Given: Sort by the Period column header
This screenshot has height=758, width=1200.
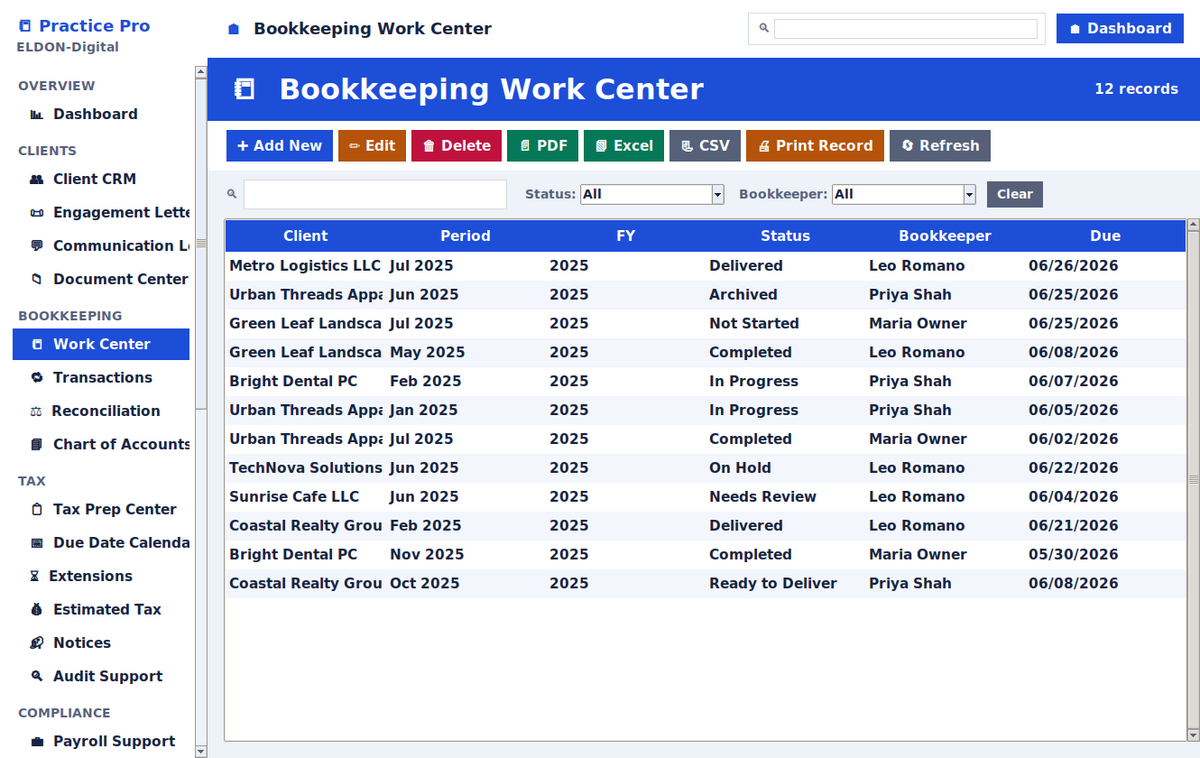Looking at the screenshot, I should (x=465, y=236).
